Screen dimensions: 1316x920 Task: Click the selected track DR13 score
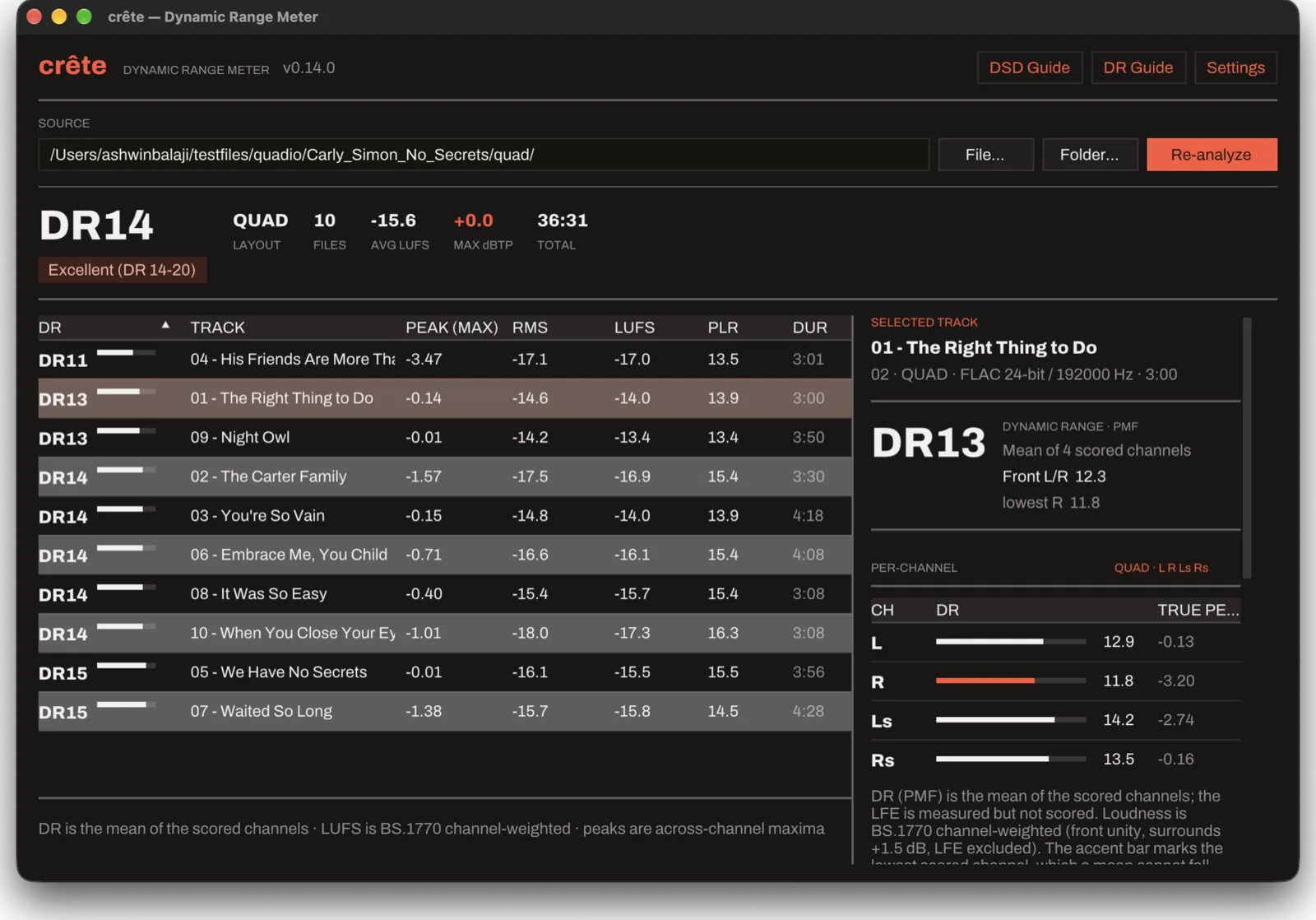[929, 443]
